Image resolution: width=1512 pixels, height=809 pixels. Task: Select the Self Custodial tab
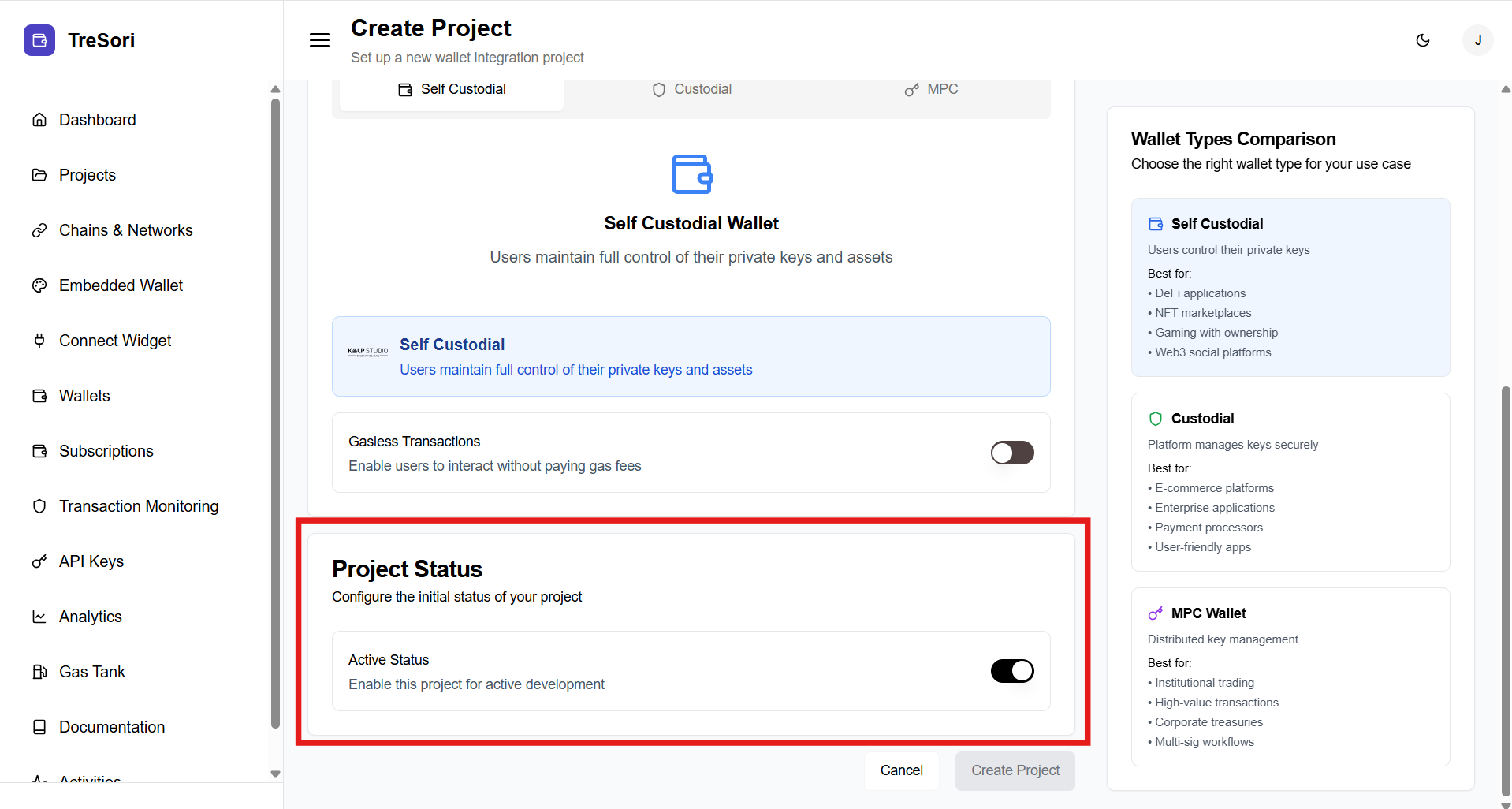coord(452,90)
